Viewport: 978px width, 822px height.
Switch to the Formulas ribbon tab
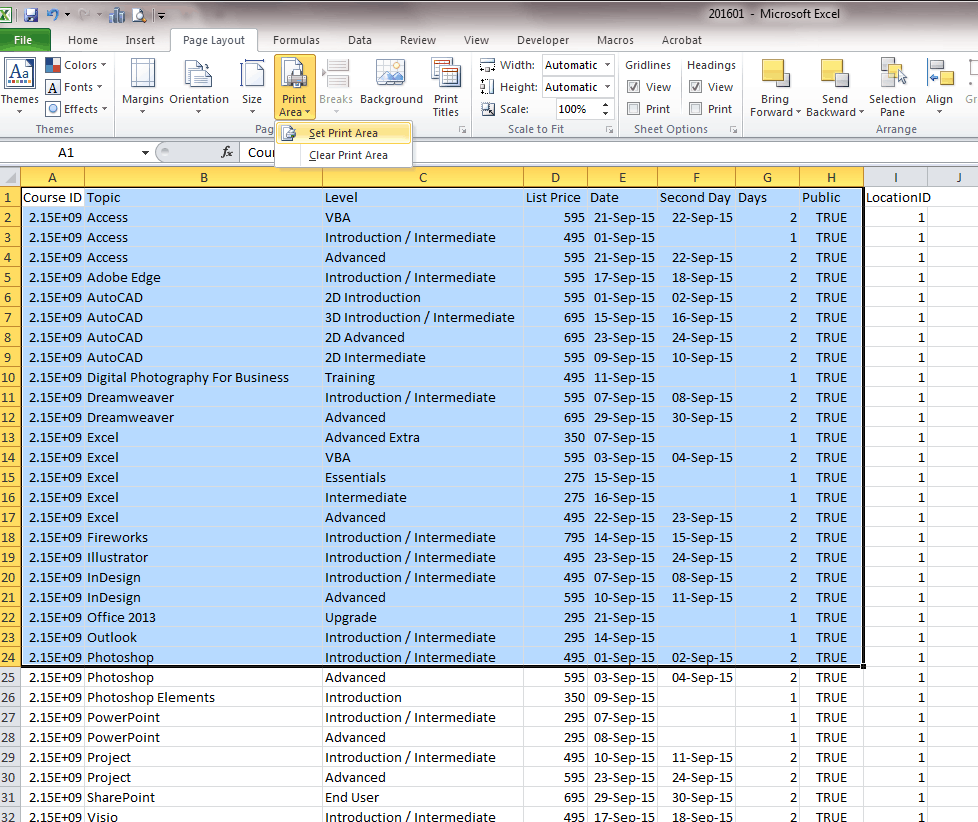tap(296, 40)
